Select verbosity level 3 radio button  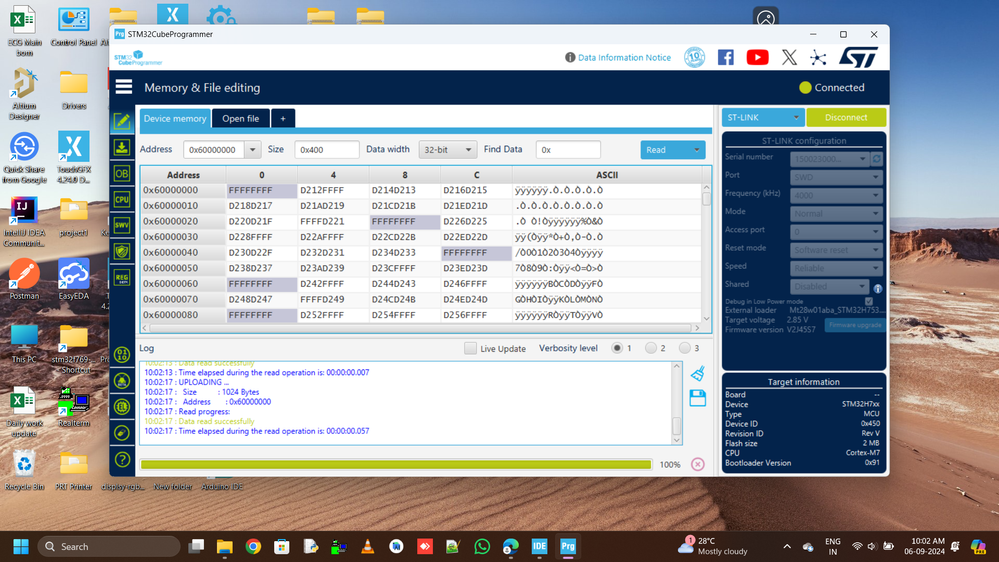[684, 348]
